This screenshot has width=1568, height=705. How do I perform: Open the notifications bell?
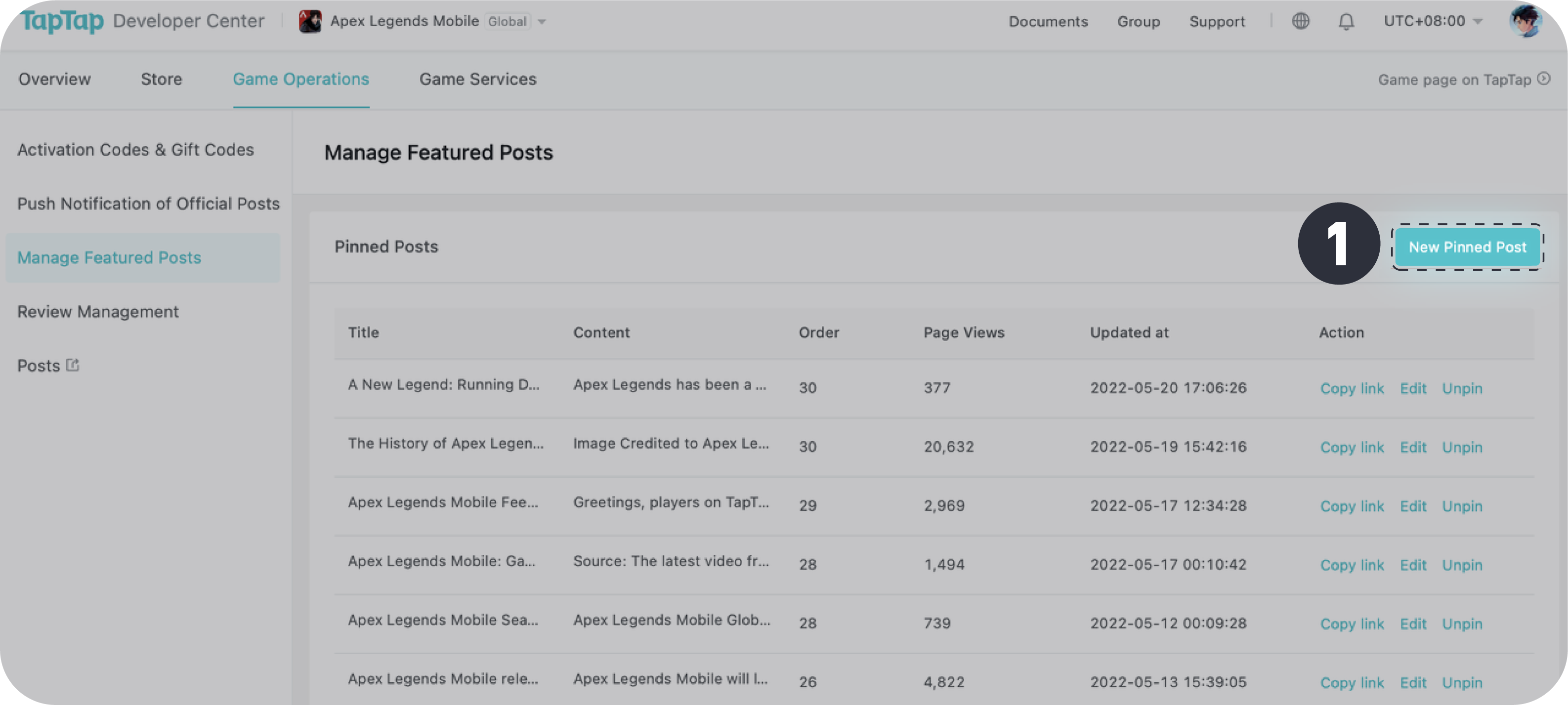pyautogui.click(x=1346, y=21)
